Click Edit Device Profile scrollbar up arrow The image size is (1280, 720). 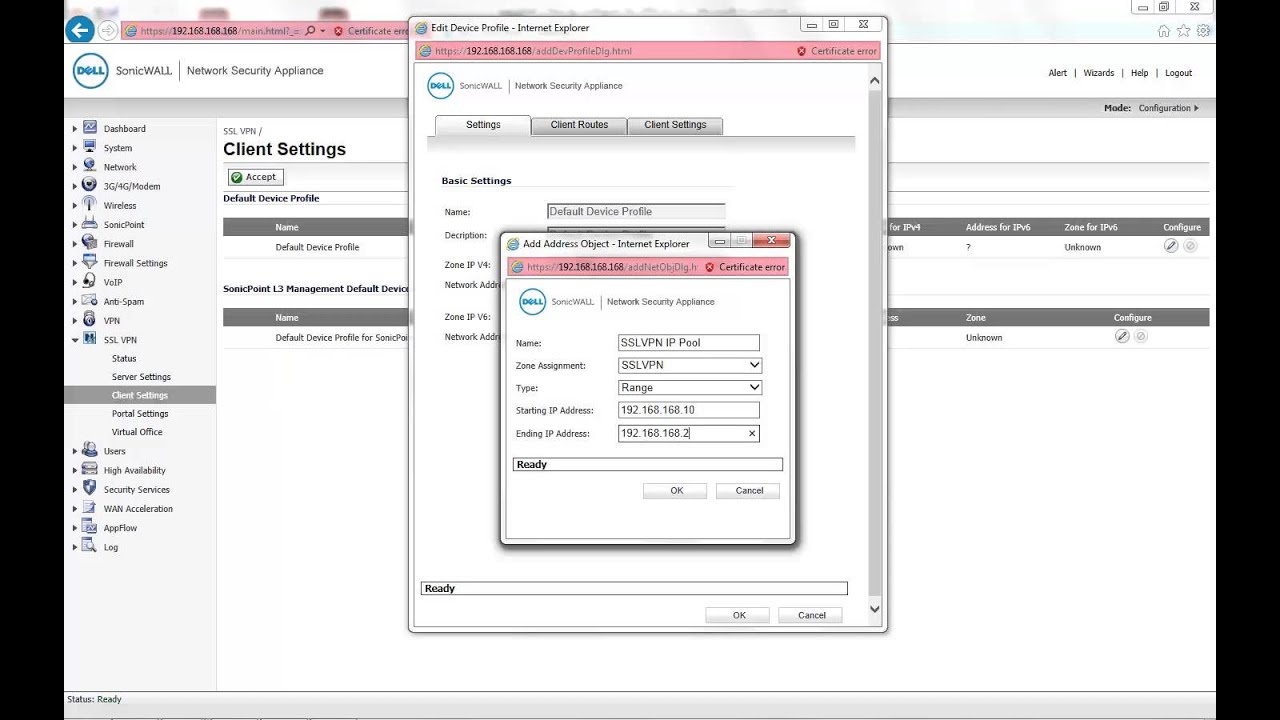[x=874, y=80]
